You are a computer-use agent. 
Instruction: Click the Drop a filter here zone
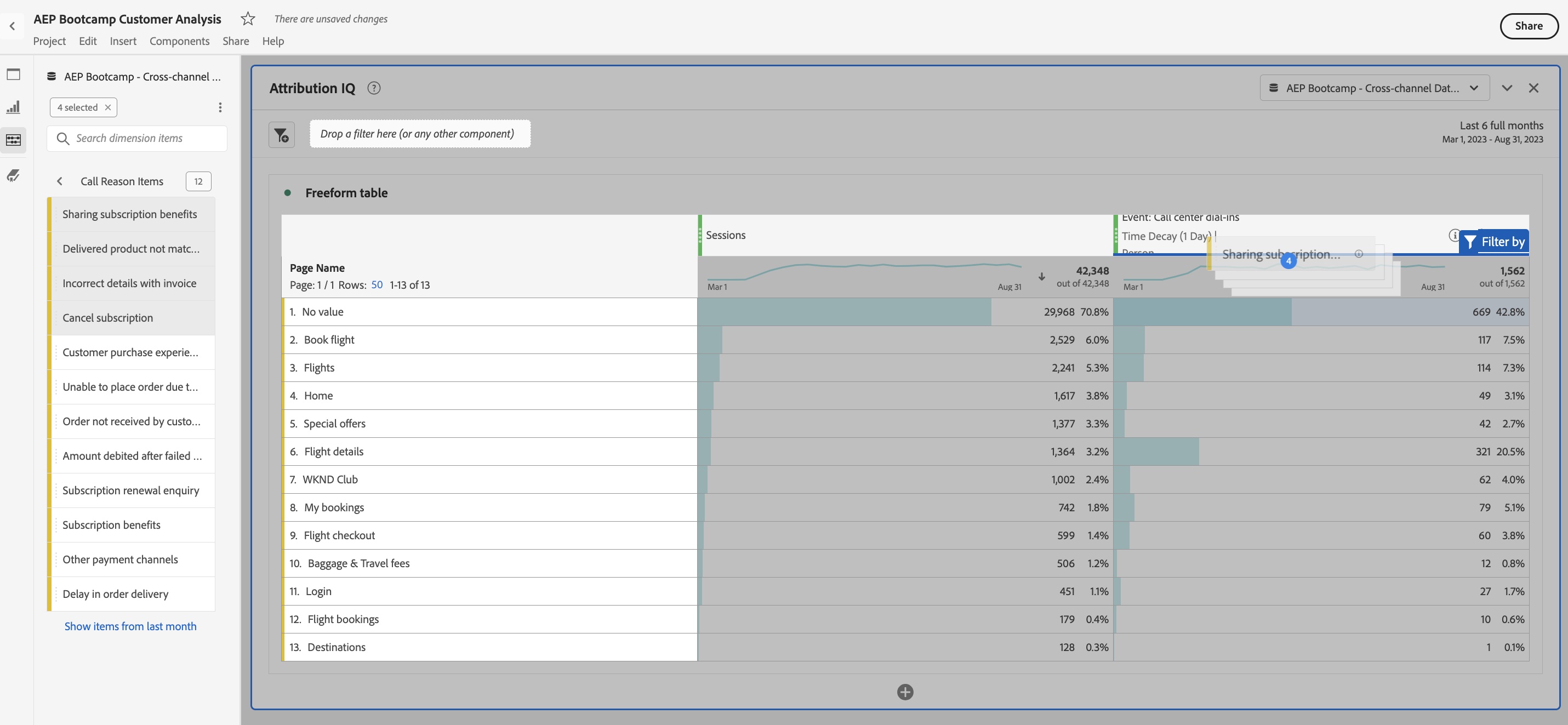coord(420,134)
